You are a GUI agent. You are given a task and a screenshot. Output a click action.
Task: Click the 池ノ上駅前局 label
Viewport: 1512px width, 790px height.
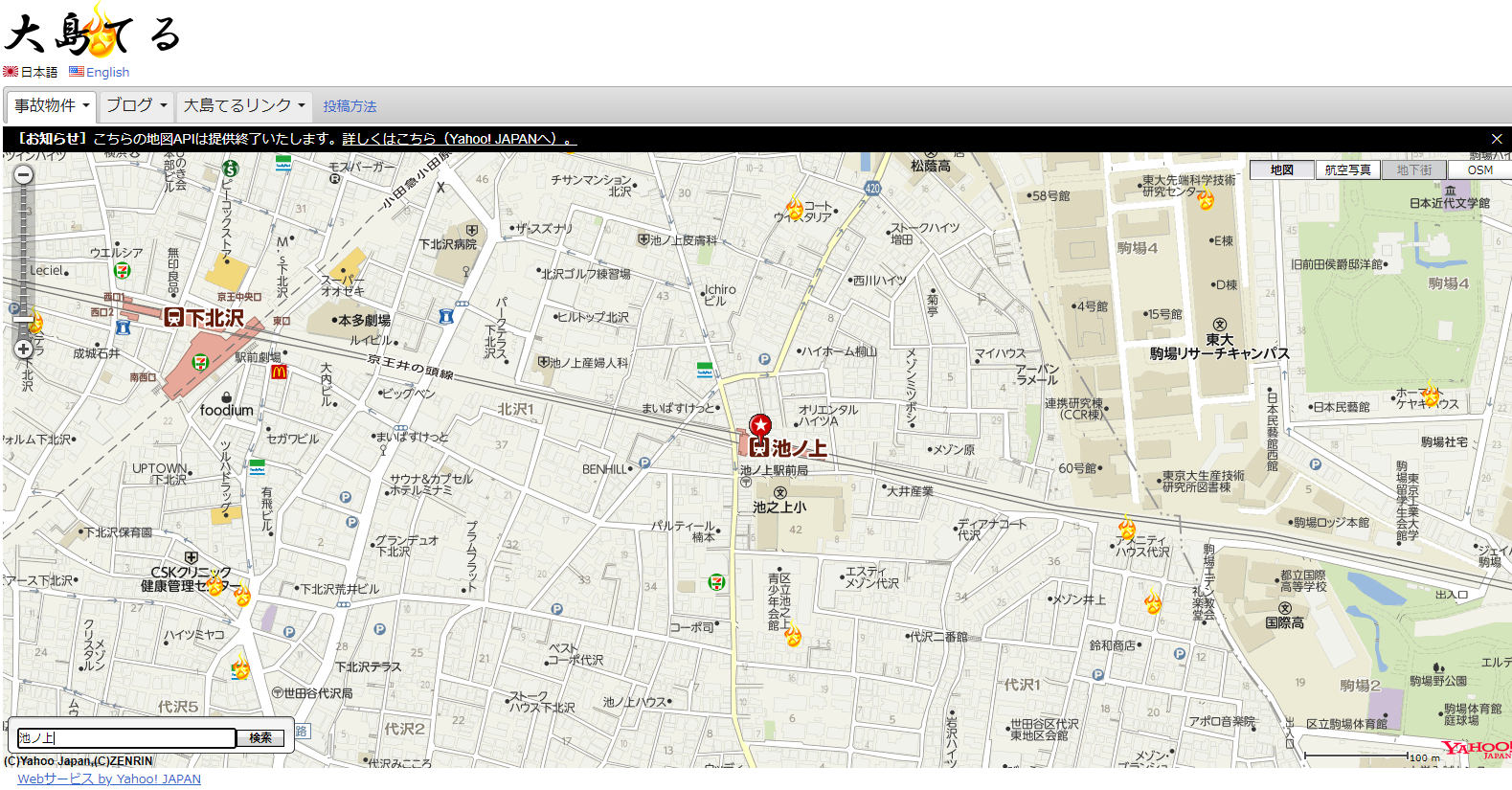click(x=774, y=470)
